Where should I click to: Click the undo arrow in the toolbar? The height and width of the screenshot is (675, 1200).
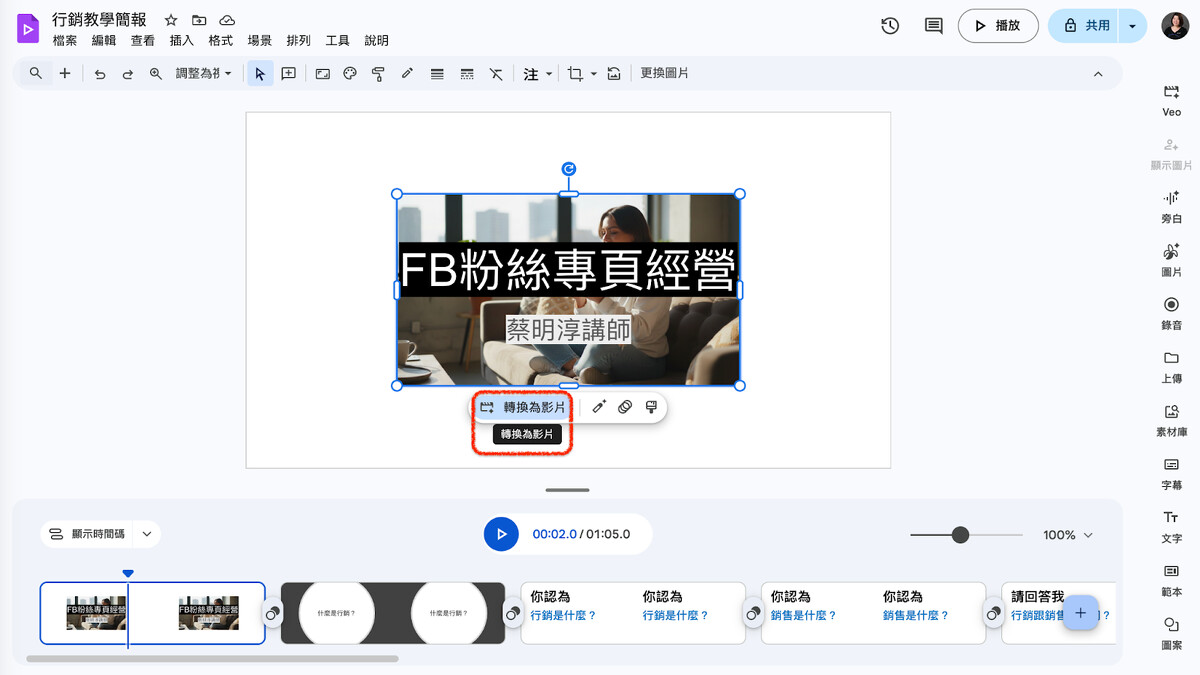coord(100,74)
